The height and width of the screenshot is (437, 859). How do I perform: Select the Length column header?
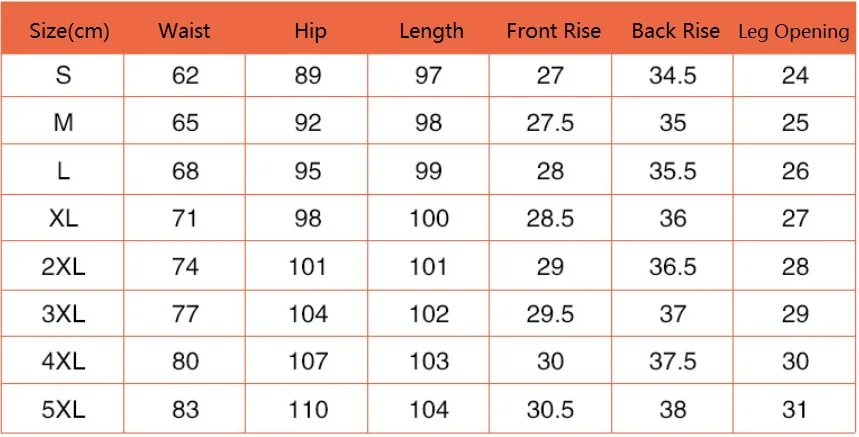tap(432, 32)
